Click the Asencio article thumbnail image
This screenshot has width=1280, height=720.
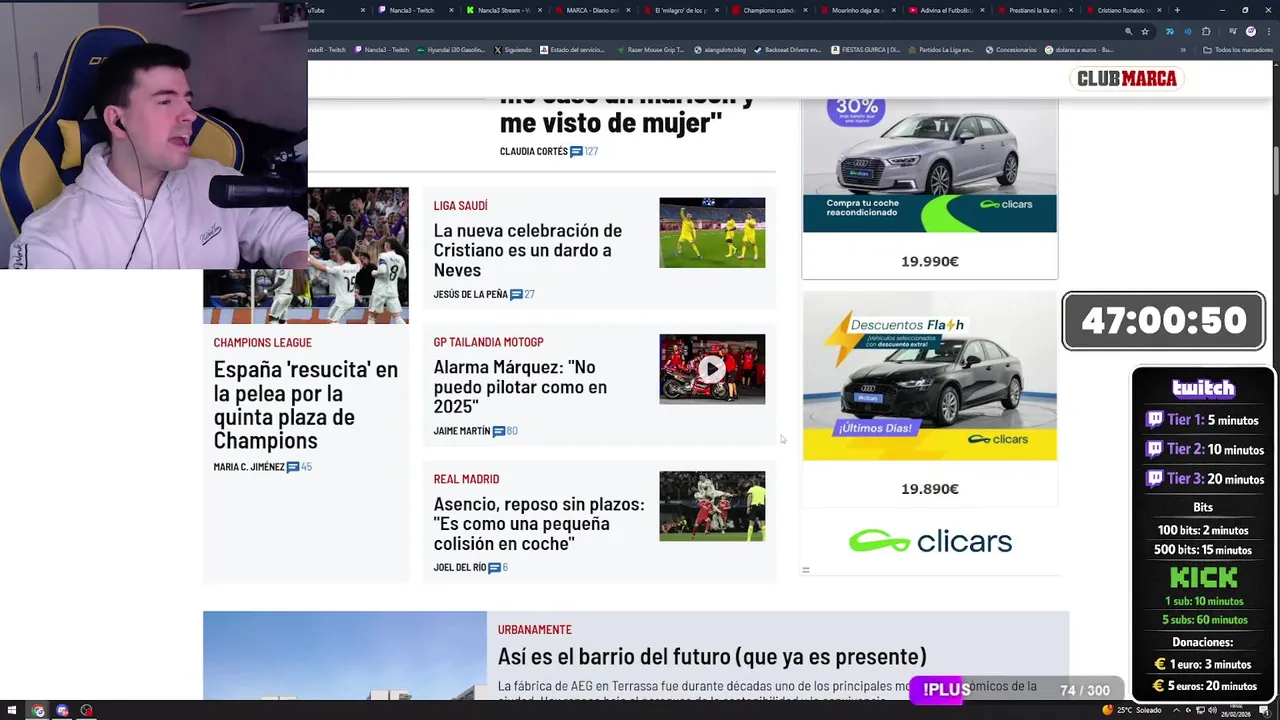pyautogui.click(x=712, y=506)
